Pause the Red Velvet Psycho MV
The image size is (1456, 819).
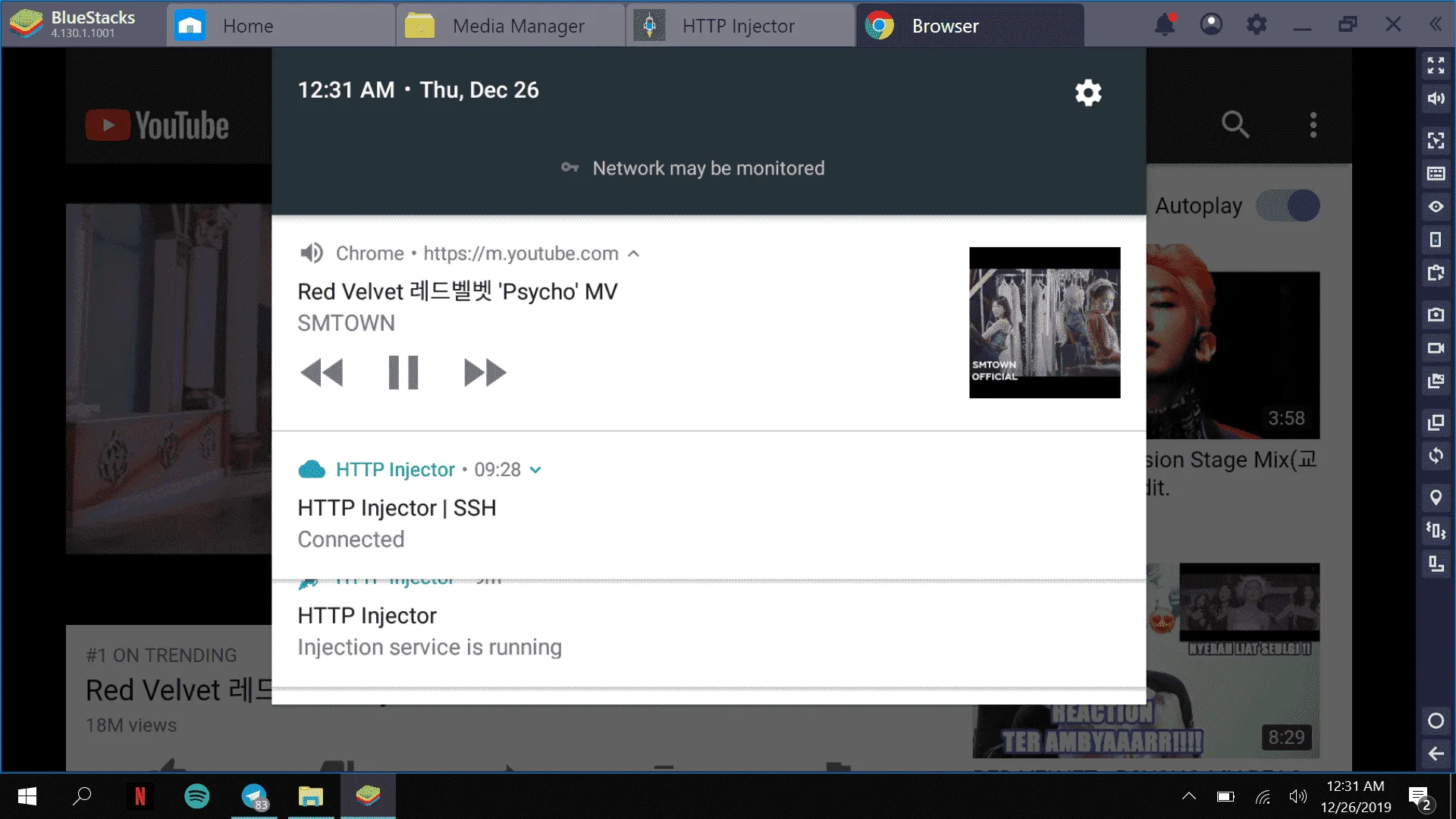click(403, 372)
